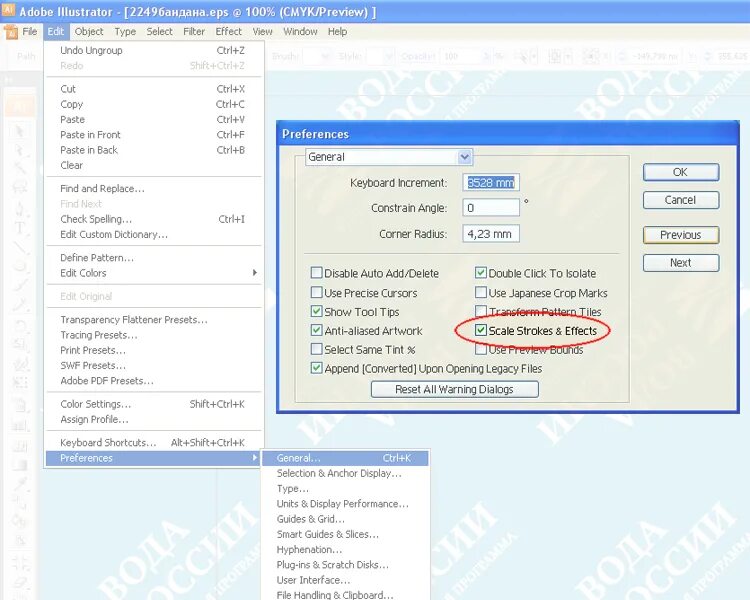Screen dimensions: 750x600
Task: Click the Constrain Angle field
Action: point(491,208)
